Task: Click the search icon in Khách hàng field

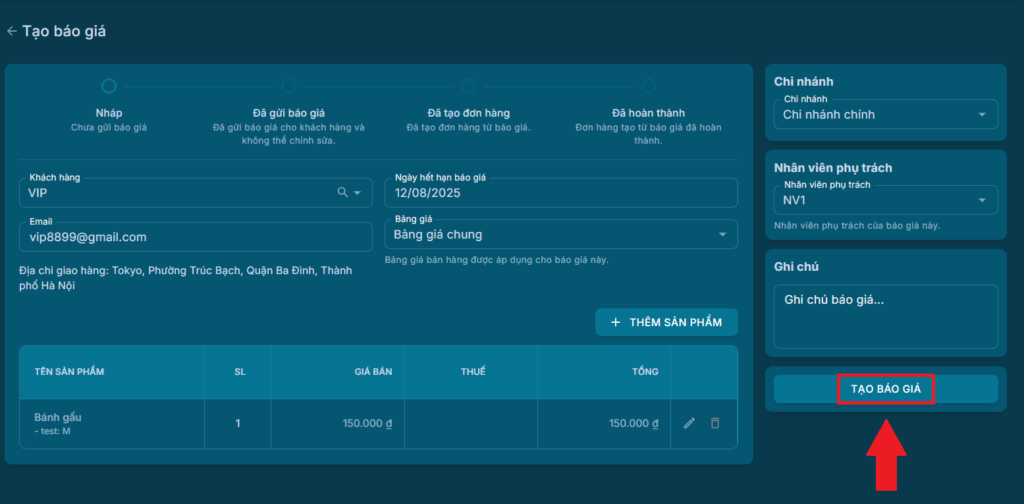Action: click(342, 193)
